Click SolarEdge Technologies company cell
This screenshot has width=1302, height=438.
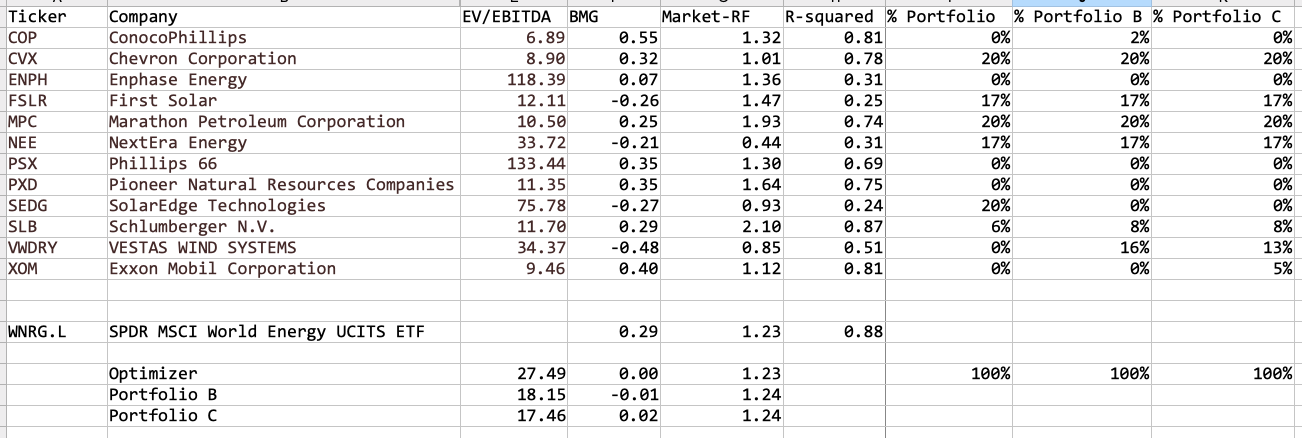283,205
